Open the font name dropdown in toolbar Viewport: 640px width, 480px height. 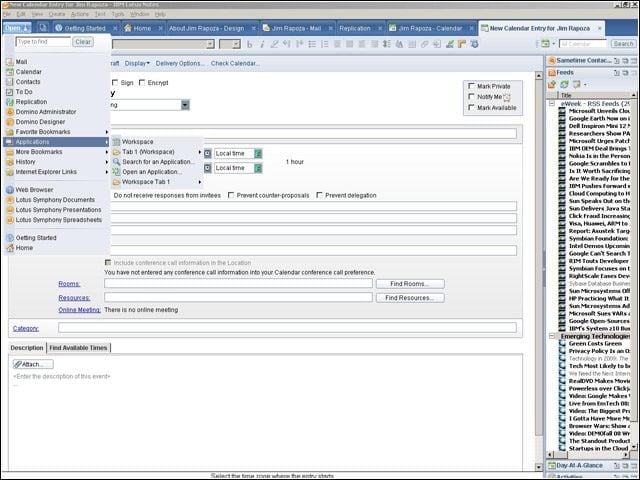pyautogui.click(x=210, y=44)
